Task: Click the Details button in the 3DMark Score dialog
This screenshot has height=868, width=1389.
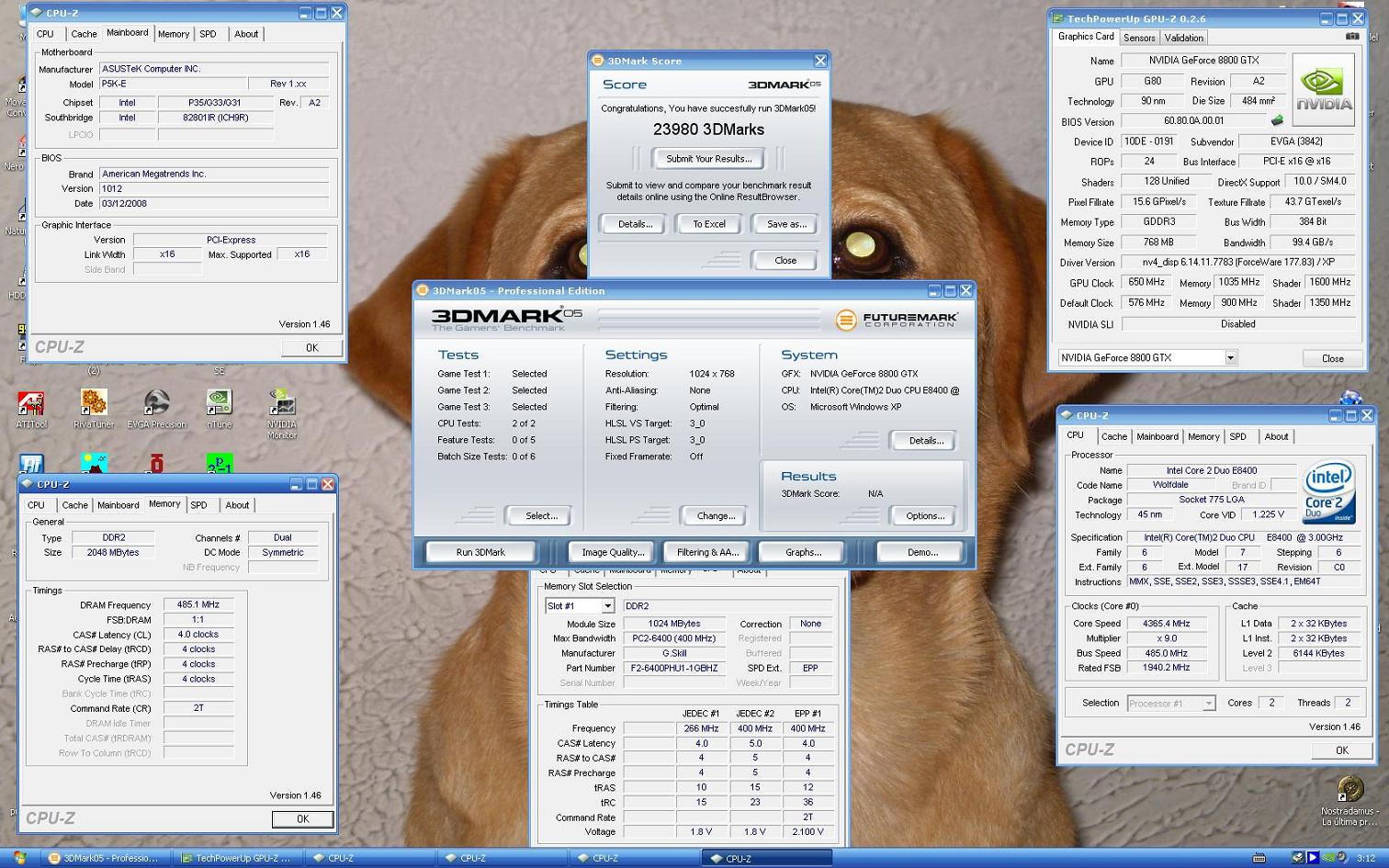Action: pyautogui.click(x=635, y=223)
